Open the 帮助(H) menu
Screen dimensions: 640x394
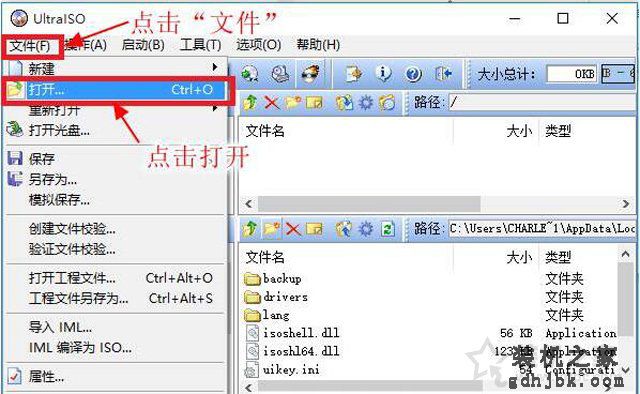tap(318, 45)
